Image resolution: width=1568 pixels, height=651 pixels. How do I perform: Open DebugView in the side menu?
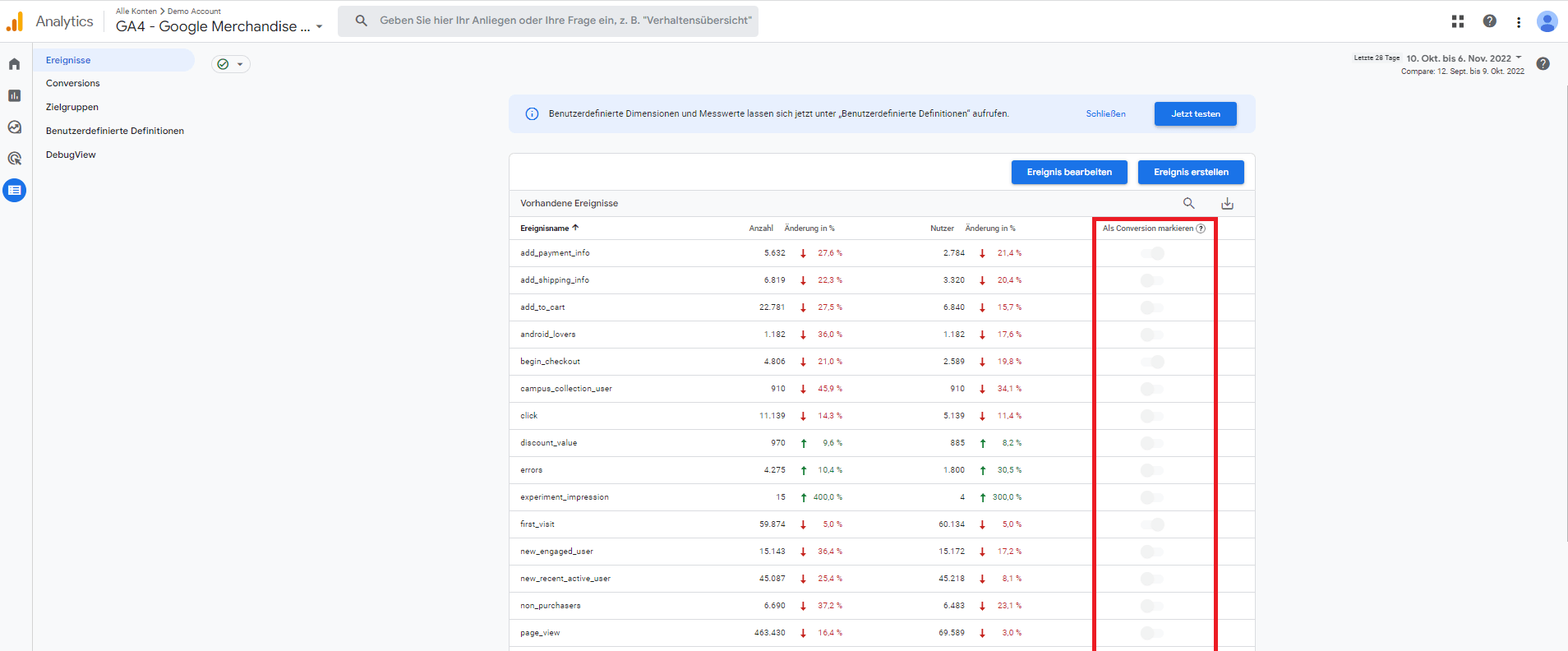[x=71, y=155]
